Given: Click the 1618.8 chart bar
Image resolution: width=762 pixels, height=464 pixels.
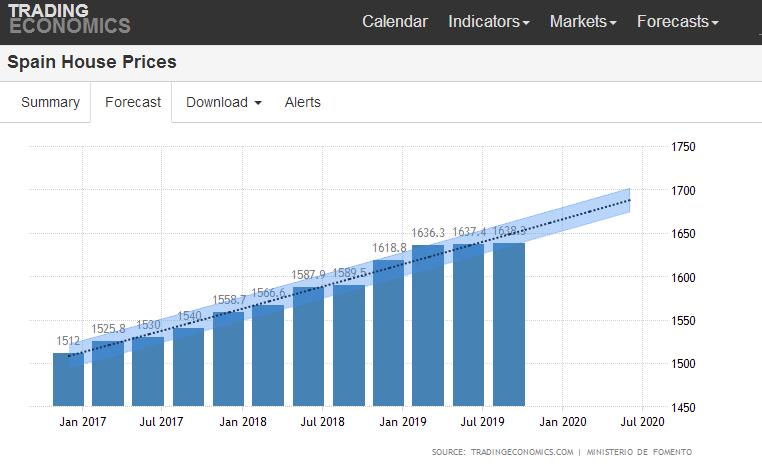Looking at the screenshot, I should pyautogui.click(x=388, y=333).
